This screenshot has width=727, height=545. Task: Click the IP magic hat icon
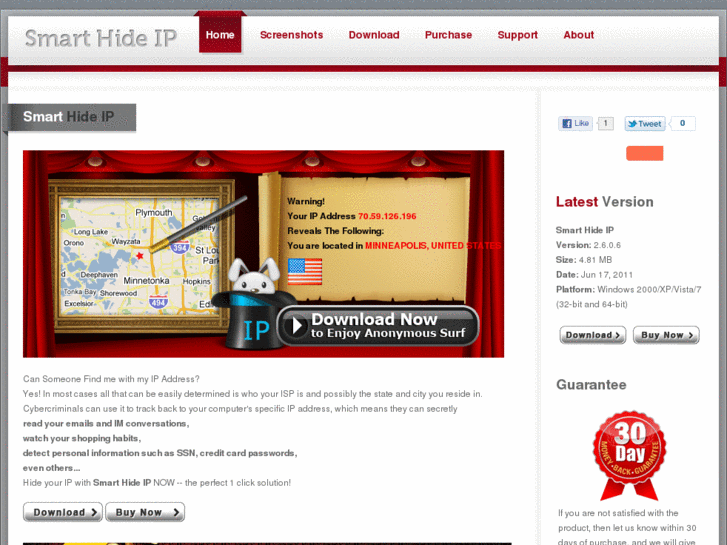tap(253, 322)
